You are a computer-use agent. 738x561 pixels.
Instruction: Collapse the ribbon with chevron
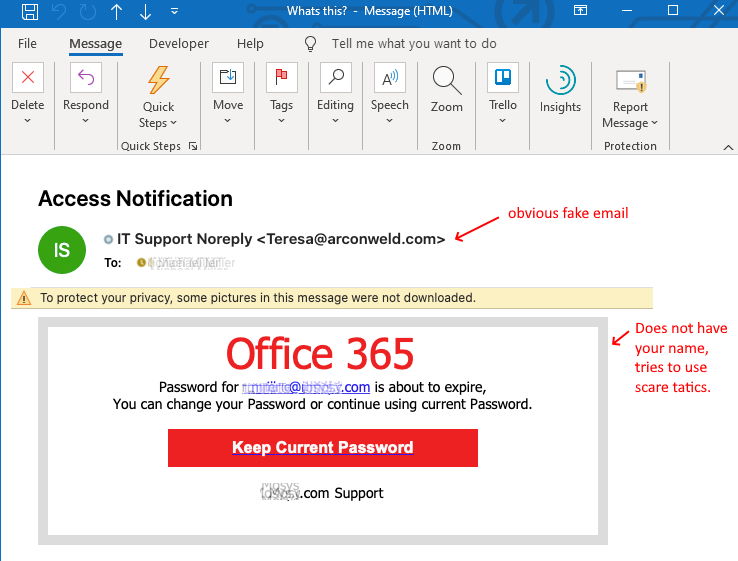pos(728,147)
